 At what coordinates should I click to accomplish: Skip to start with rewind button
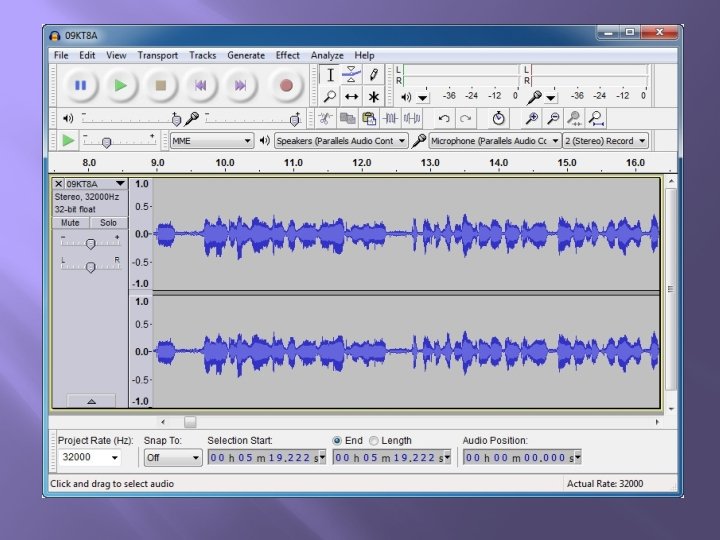(x=200, y=86)
